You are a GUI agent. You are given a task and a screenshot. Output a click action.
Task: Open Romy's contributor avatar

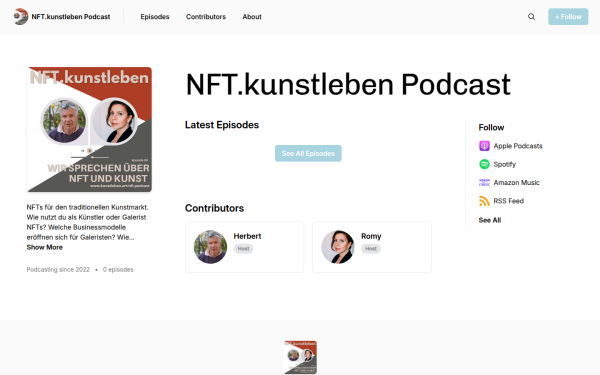point(338,247)
